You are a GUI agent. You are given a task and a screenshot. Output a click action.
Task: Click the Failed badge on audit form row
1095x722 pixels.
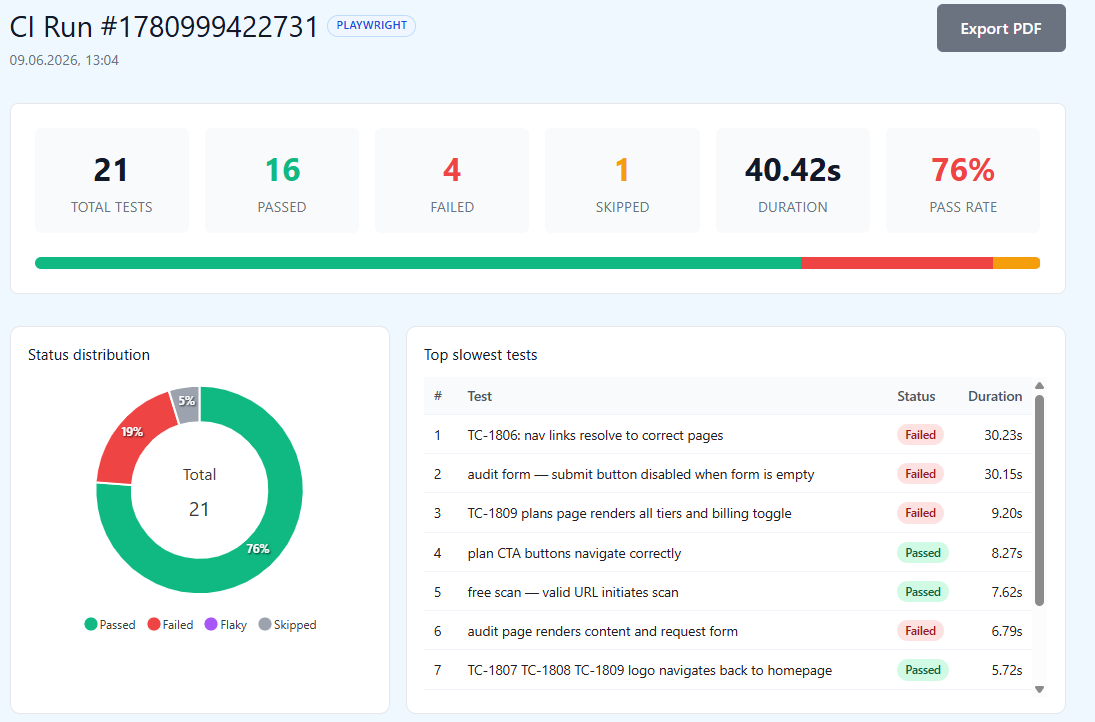pyautogui.click(x=920, y=473)
